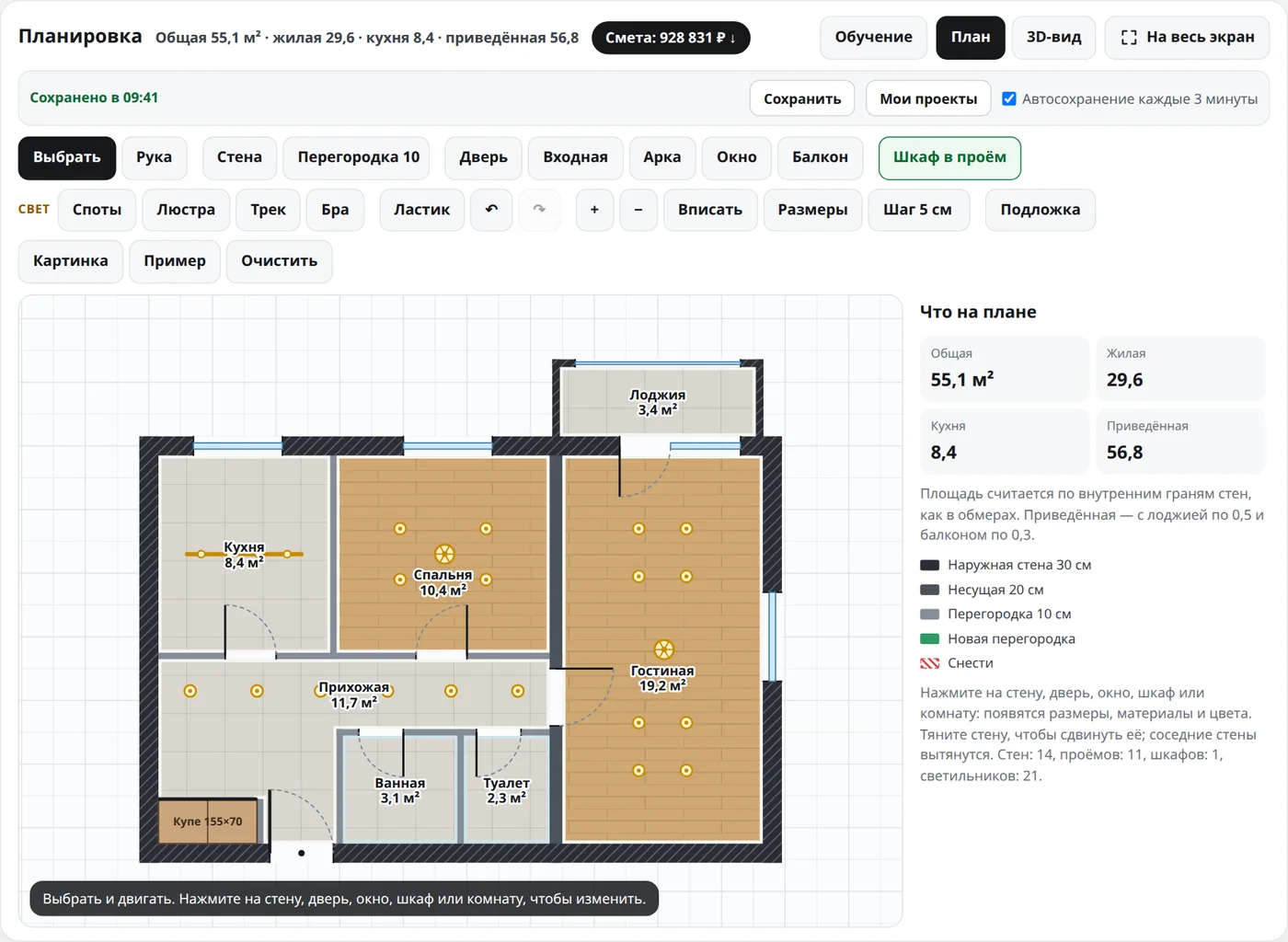Select the Балкон tool
The width and height of the screenshot is (1288, 942).
tap(821, 157)
